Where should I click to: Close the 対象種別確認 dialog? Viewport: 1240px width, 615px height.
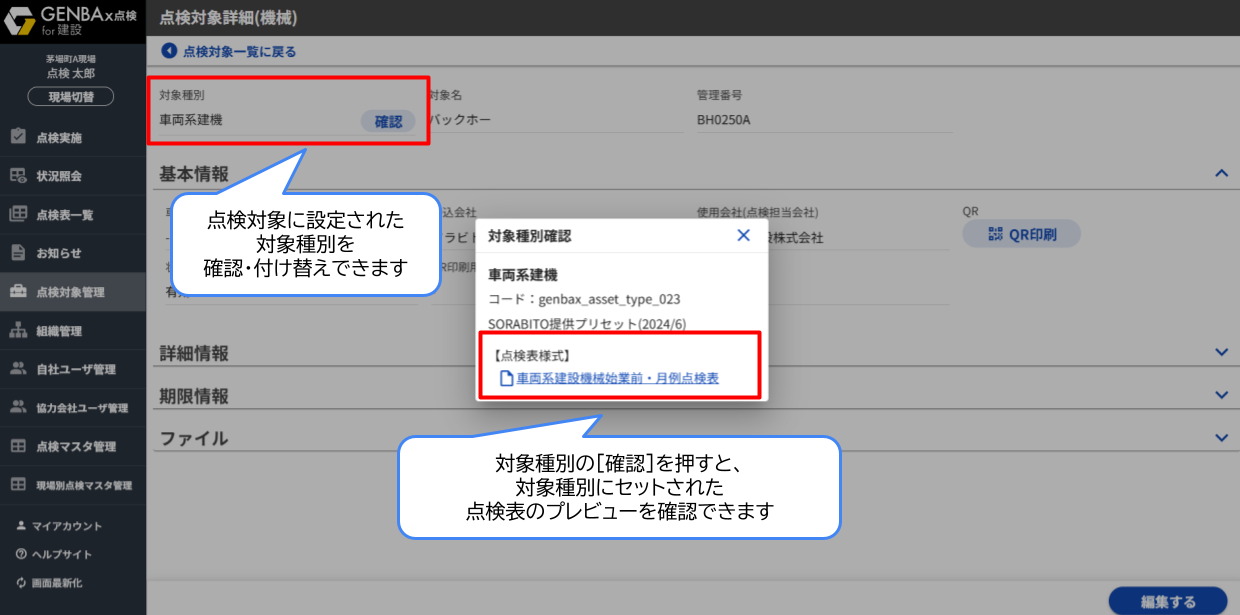(x=743, y=234)
